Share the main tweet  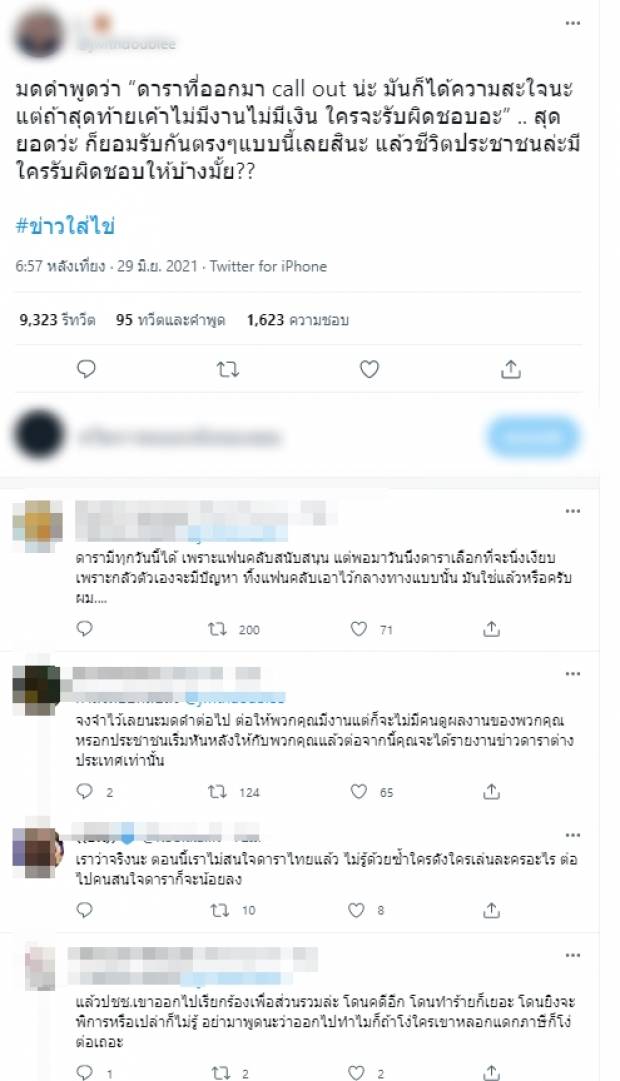510,370
